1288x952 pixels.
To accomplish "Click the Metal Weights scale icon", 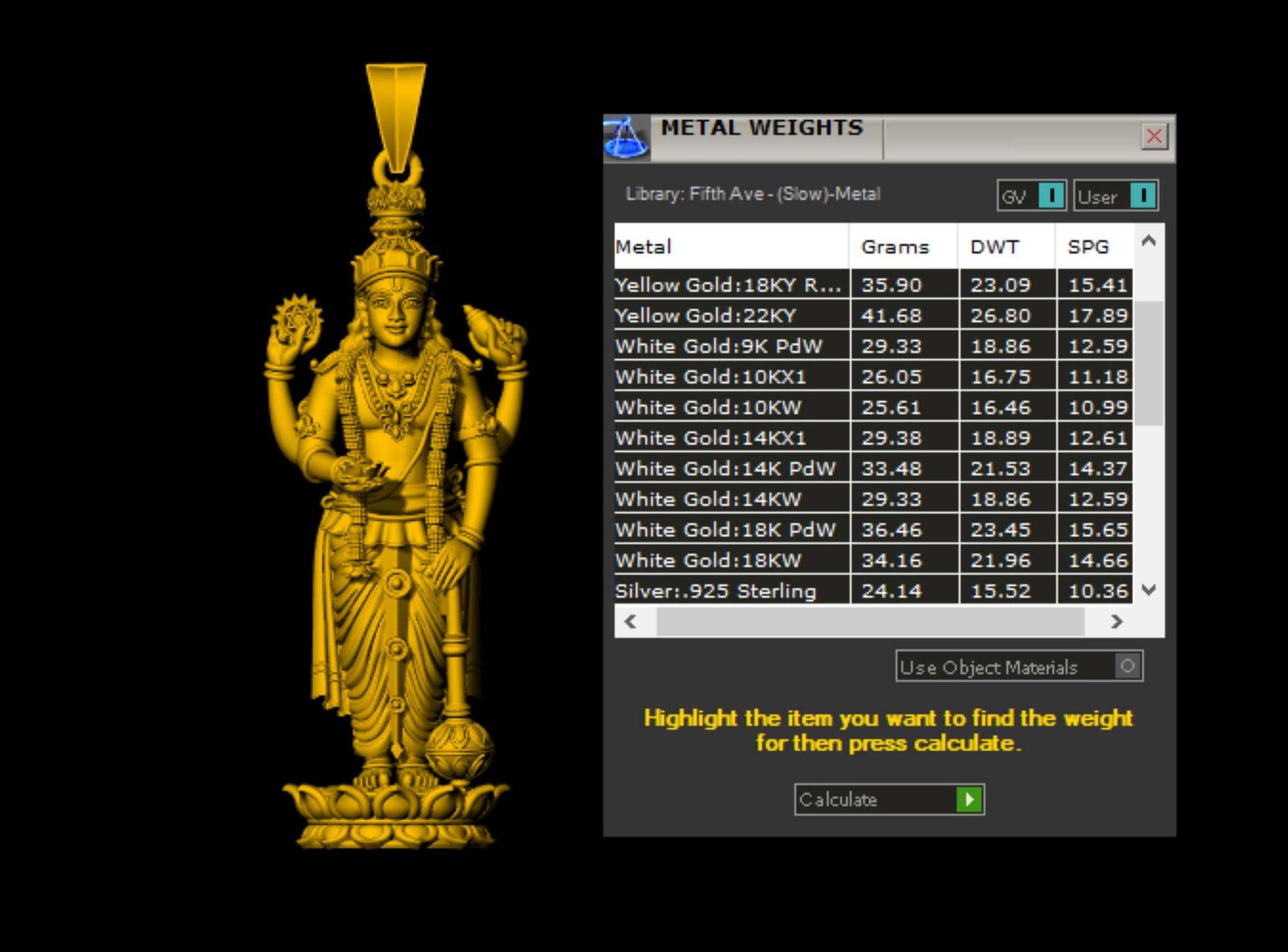I will (x=625, y=137).
